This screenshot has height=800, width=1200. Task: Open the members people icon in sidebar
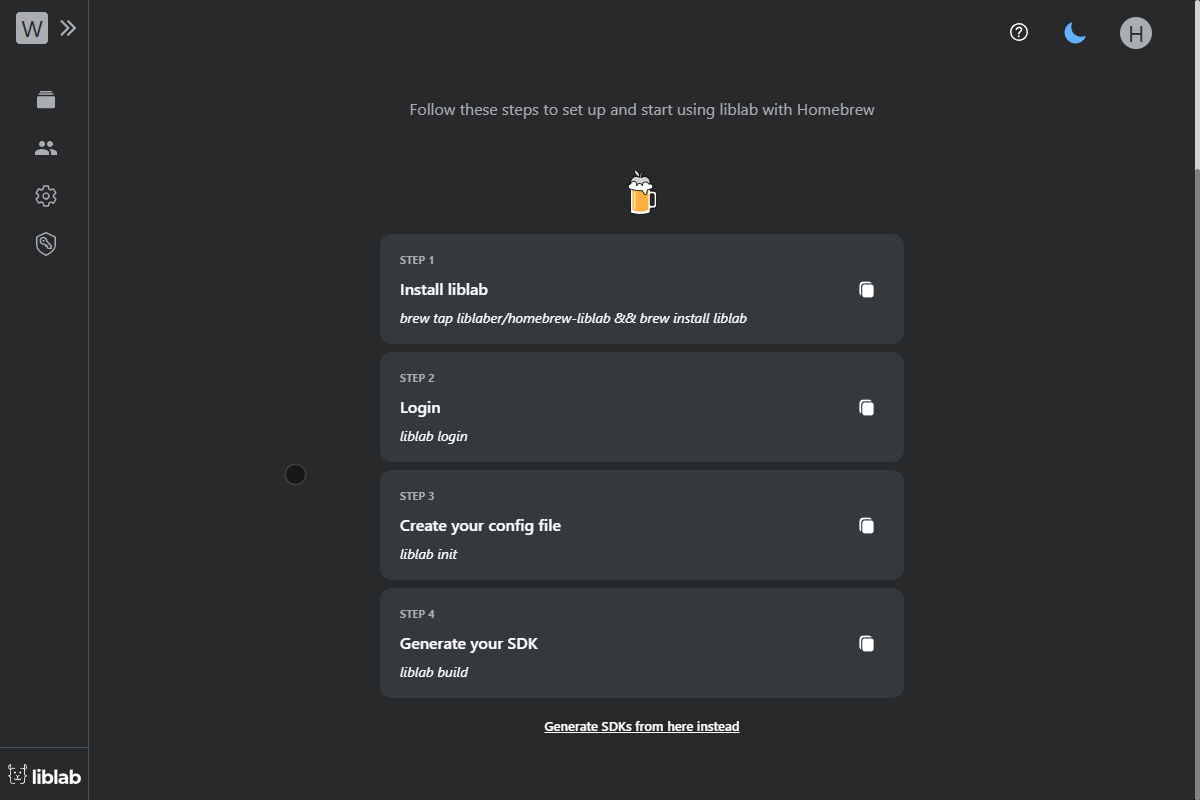[x=45, y=148]
